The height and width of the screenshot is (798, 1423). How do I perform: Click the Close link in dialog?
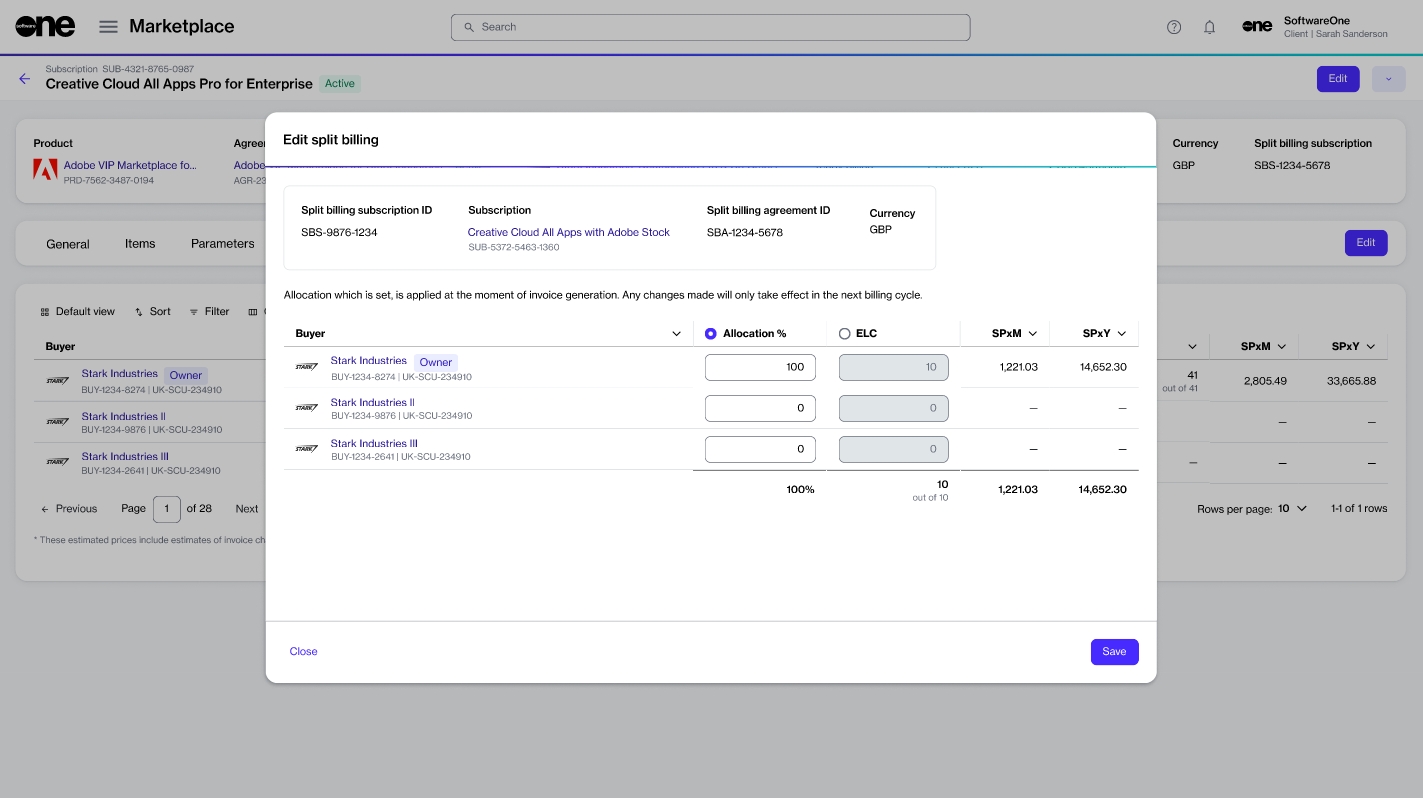303,652
